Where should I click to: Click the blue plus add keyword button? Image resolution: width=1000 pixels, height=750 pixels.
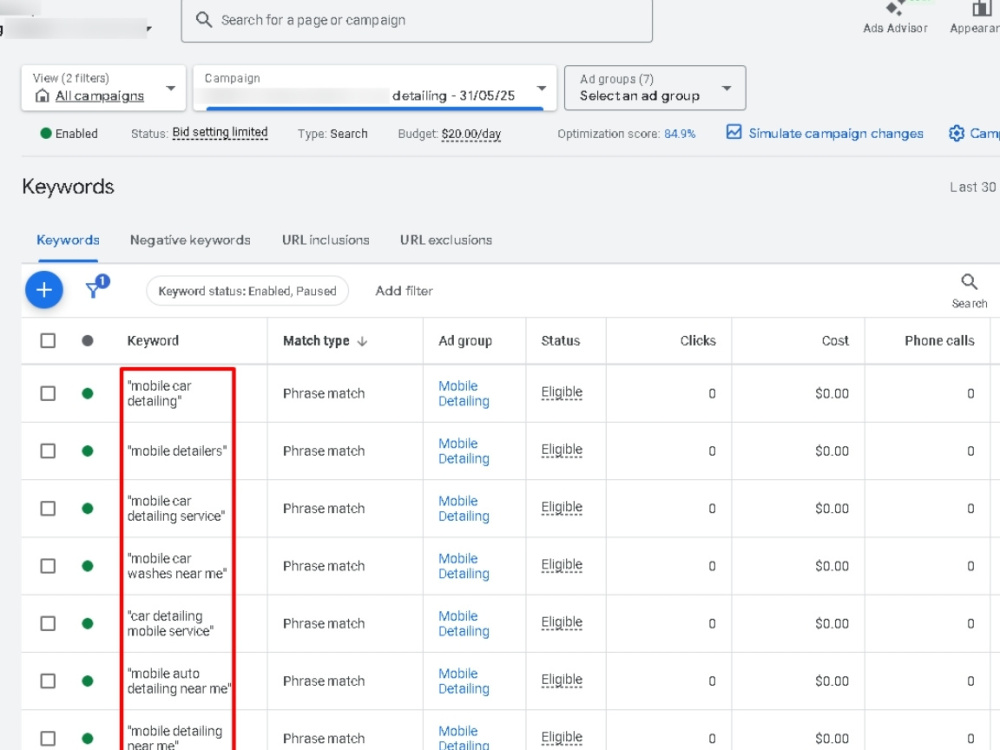coord(44,290)
